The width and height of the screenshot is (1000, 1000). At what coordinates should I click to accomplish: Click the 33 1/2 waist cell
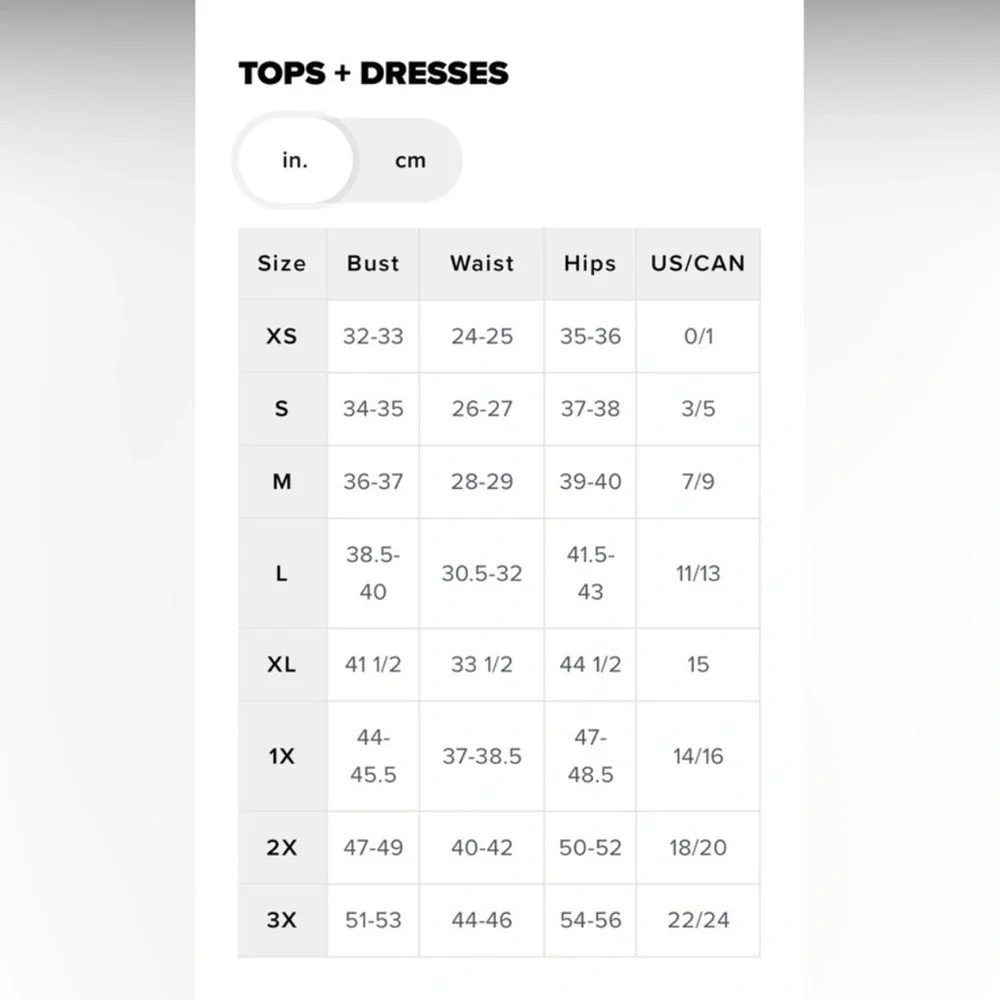481,664
